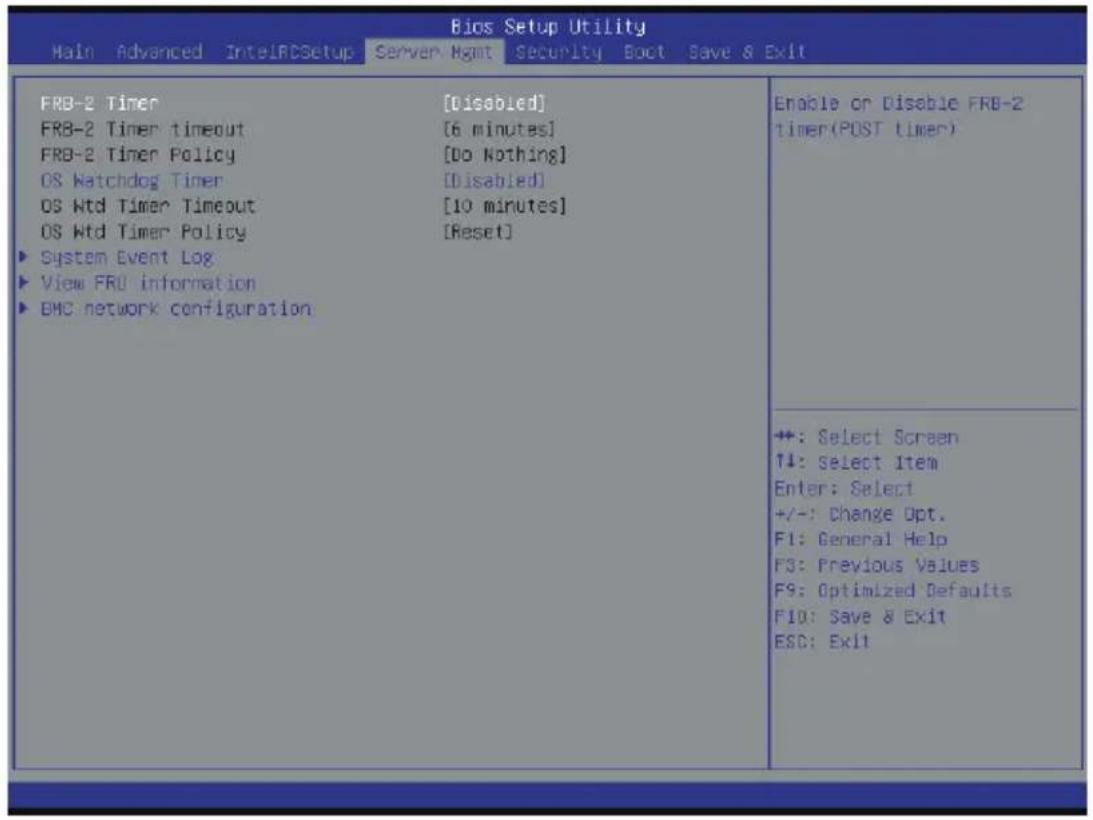Go to the Security tab
The image size is (1093, 820).
(x=558, y=52)
